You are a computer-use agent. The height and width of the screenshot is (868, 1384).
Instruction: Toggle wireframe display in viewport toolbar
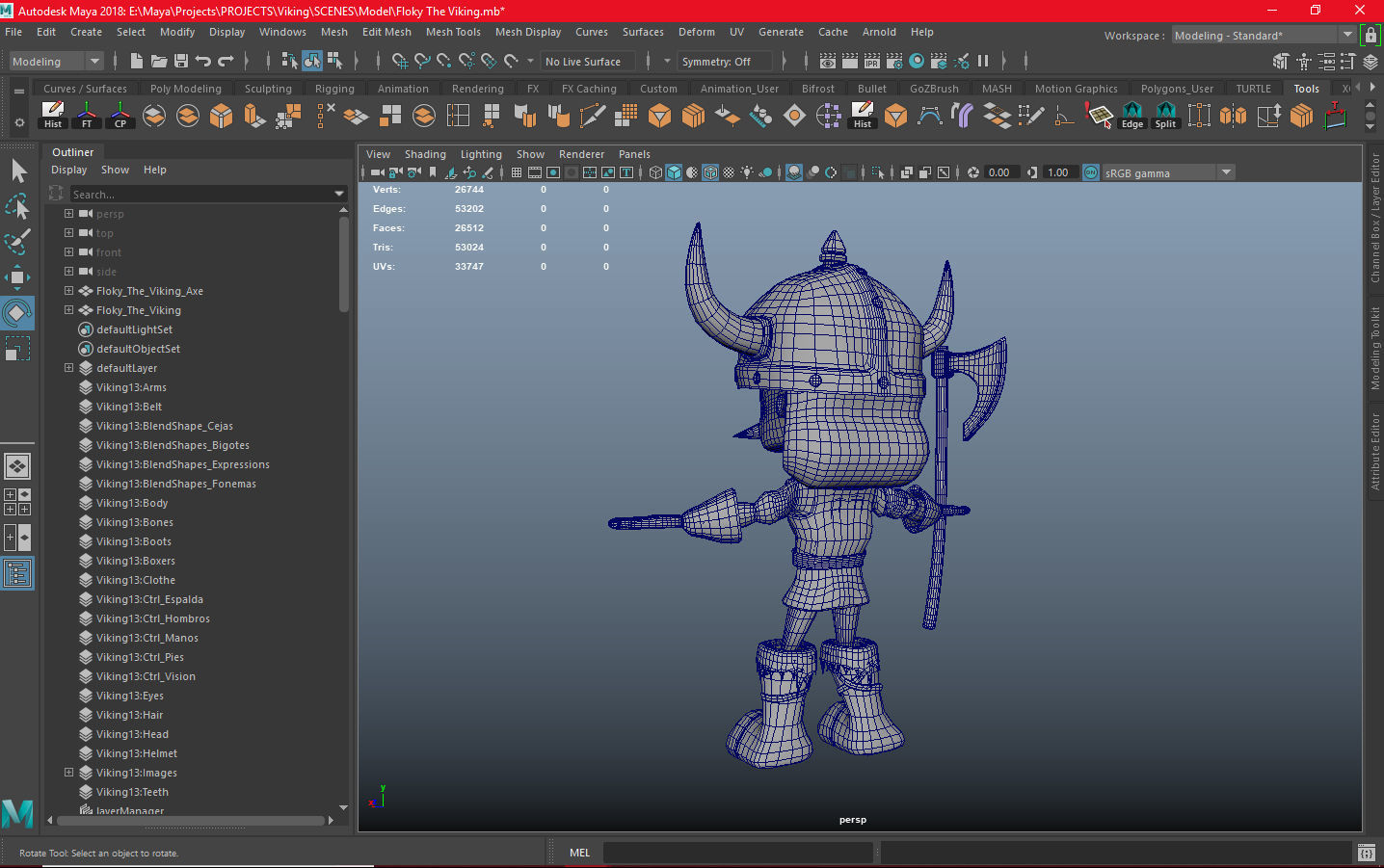coord(655,172)
